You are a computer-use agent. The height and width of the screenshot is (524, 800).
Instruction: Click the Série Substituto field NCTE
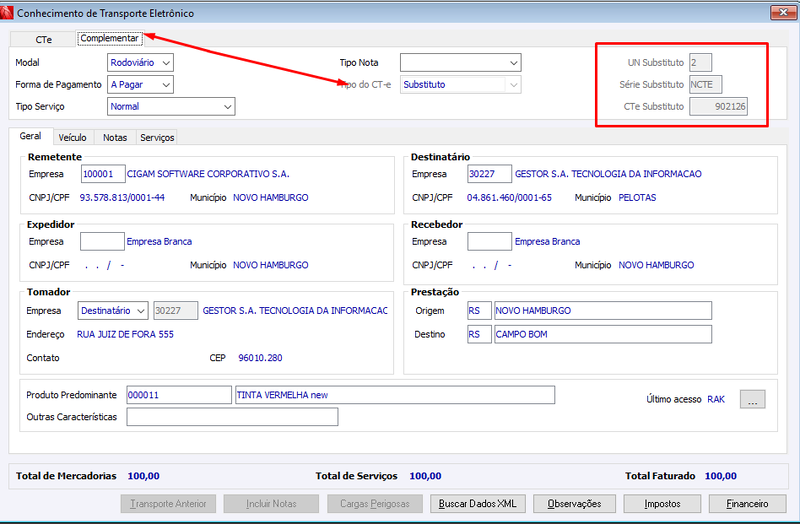(x=705, y=85)
